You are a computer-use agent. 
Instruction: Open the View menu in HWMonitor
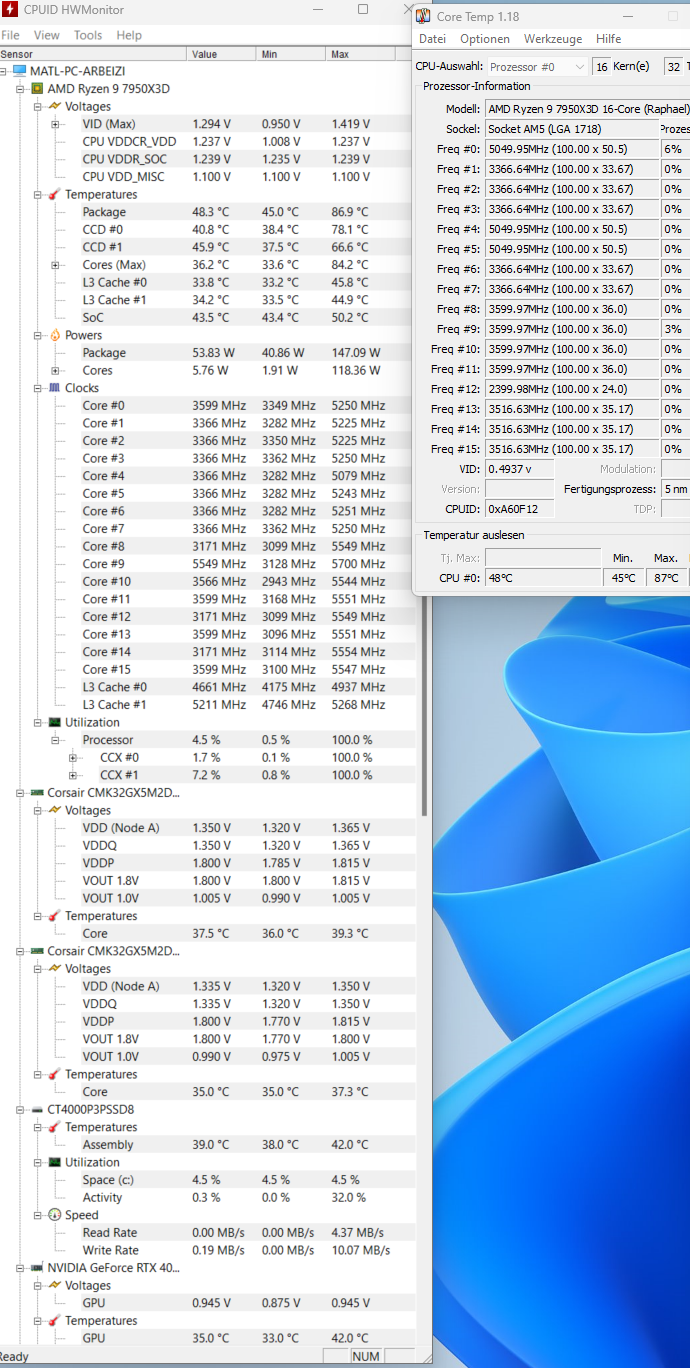(47, 35)
